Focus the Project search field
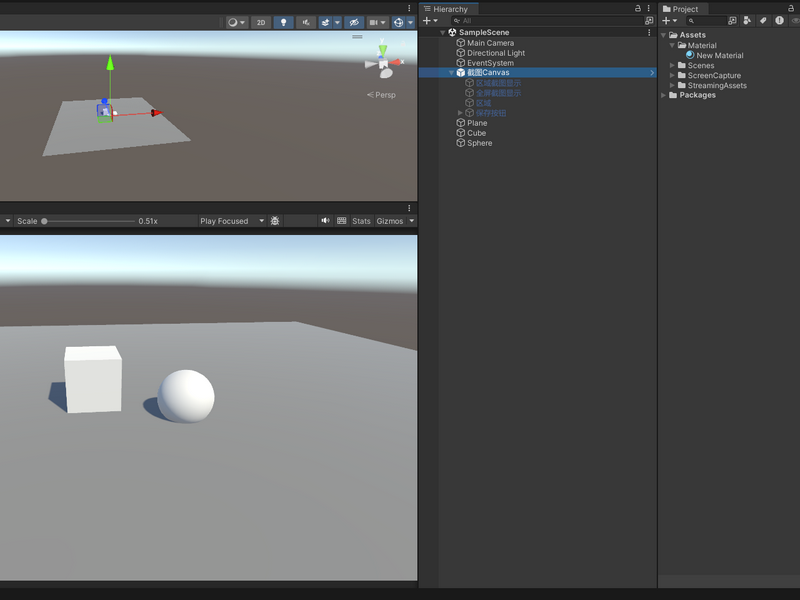The width and height of the screenshot is (800, 600). tap(706, 21)
